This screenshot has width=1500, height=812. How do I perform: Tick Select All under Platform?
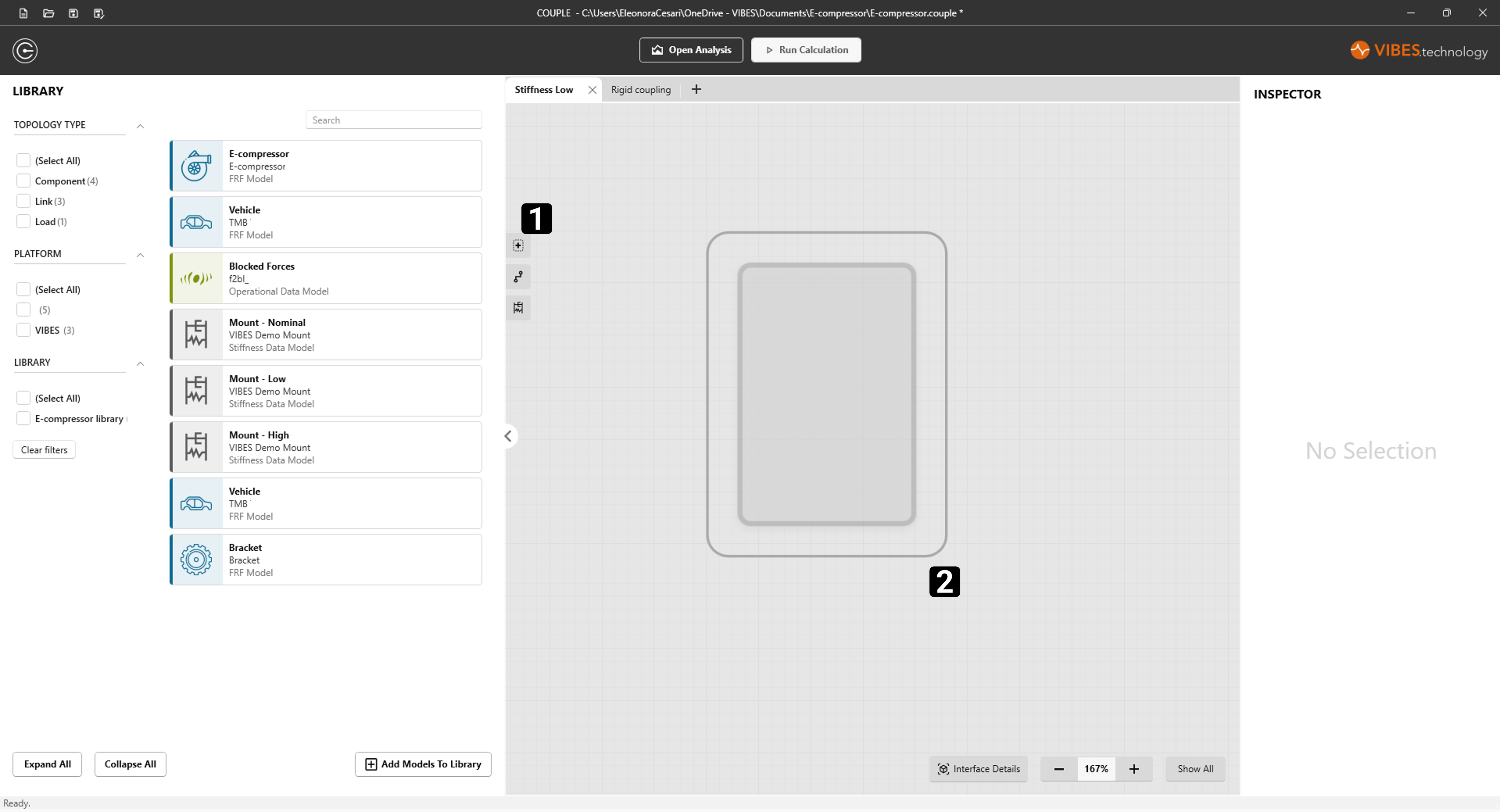(23, 289)
